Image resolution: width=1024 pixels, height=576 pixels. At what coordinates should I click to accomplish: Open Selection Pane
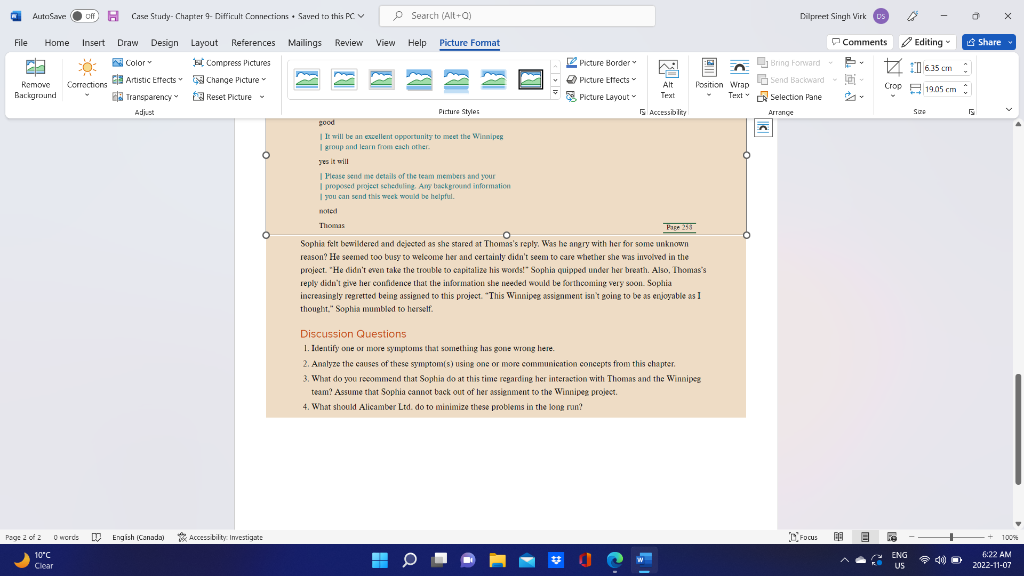click(790, 97)
